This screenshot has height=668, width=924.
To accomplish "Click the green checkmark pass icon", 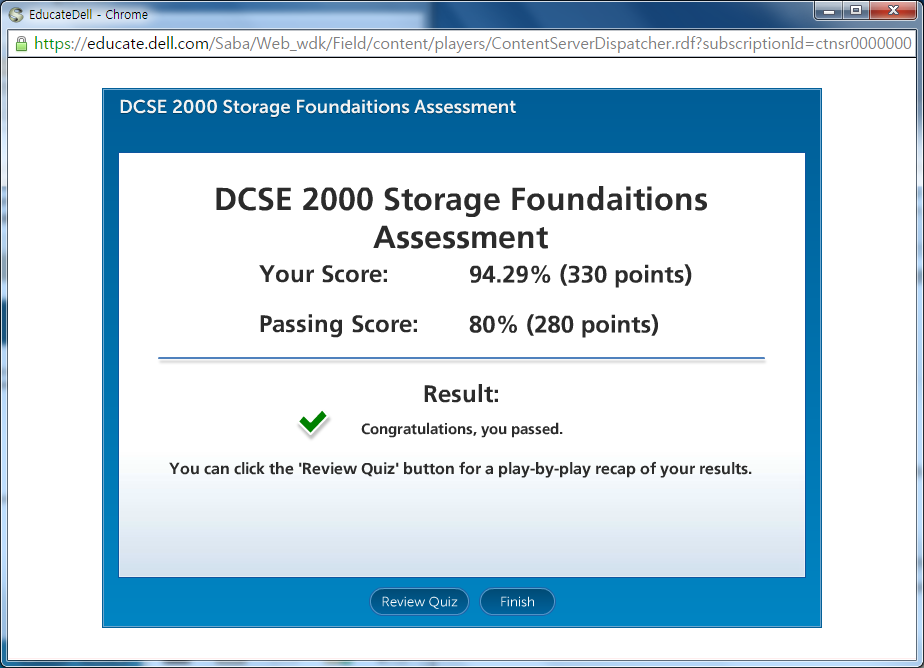I will (x=313, y=423).
